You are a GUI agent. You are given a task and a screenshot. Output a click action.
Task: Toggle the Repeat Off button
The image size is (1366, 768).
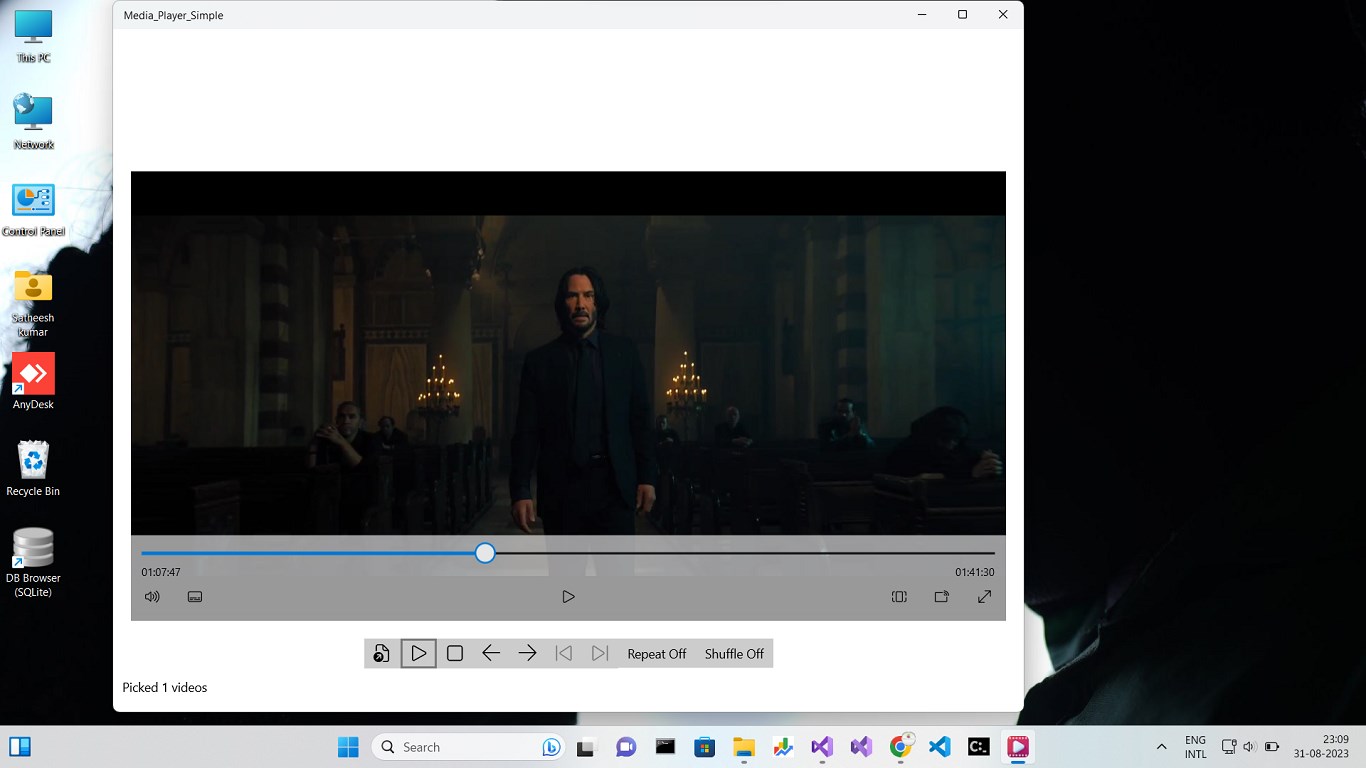(x=657, y=654)
